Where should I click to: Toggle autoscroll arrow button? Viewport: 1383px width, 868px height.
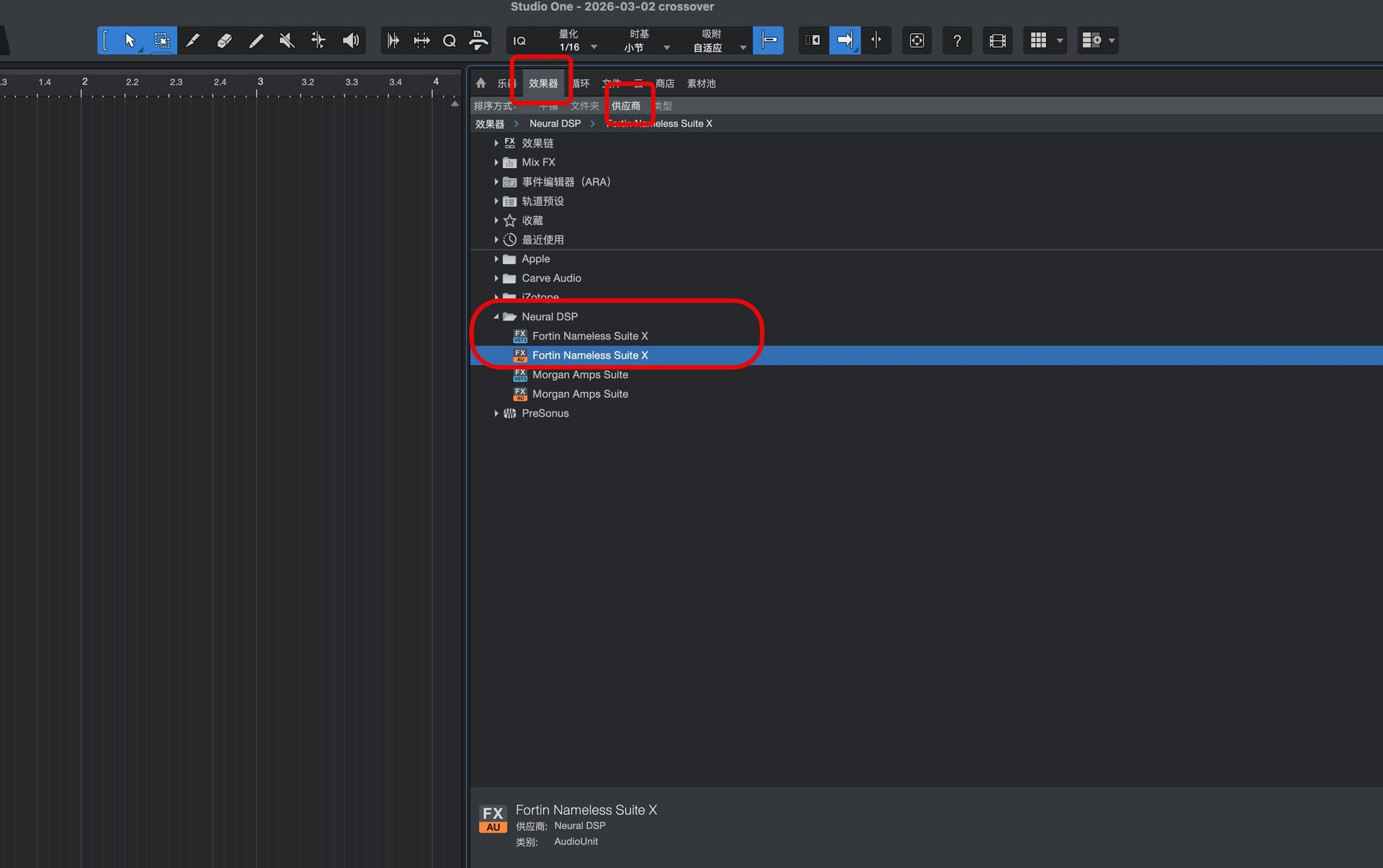pos(844,40)
